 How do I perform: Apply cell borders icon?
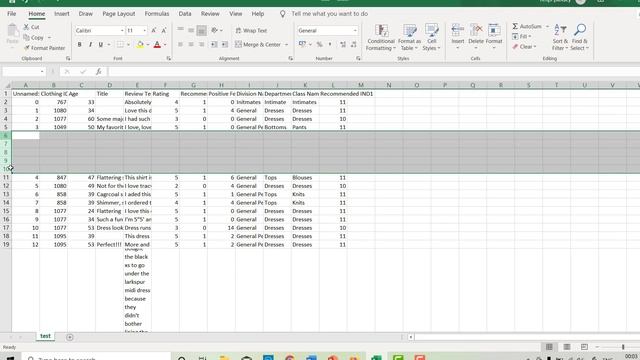pyautogui.click(x=120, y=44)
